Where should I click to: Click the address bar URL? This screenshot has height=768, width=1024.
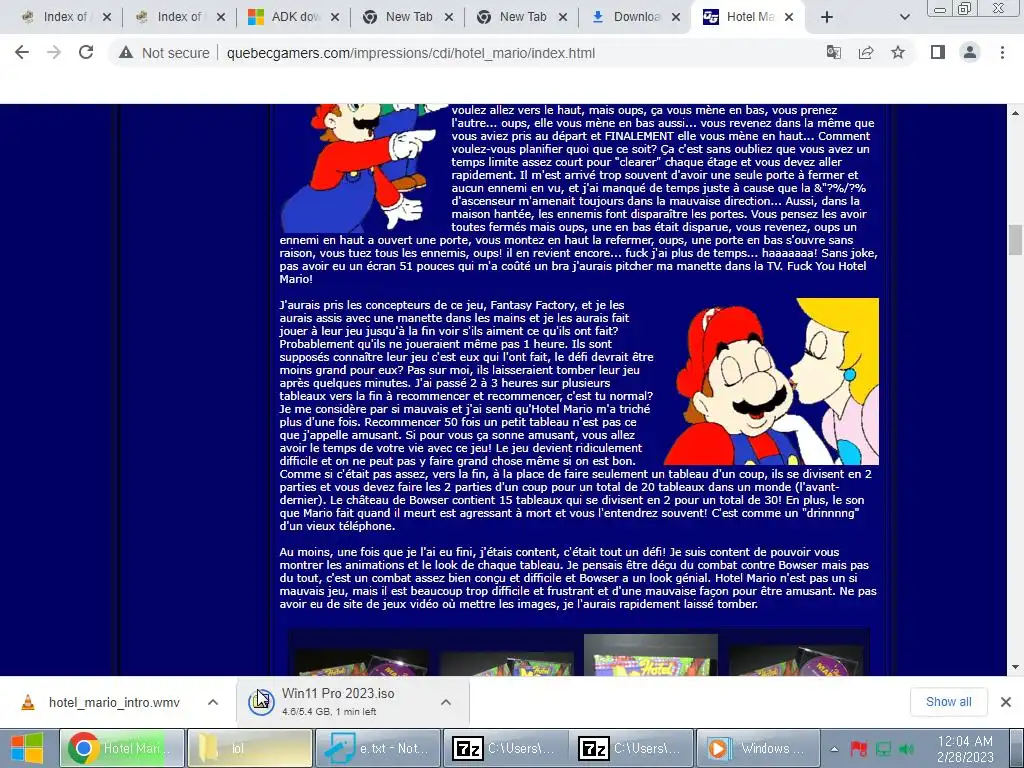point(410,53)
